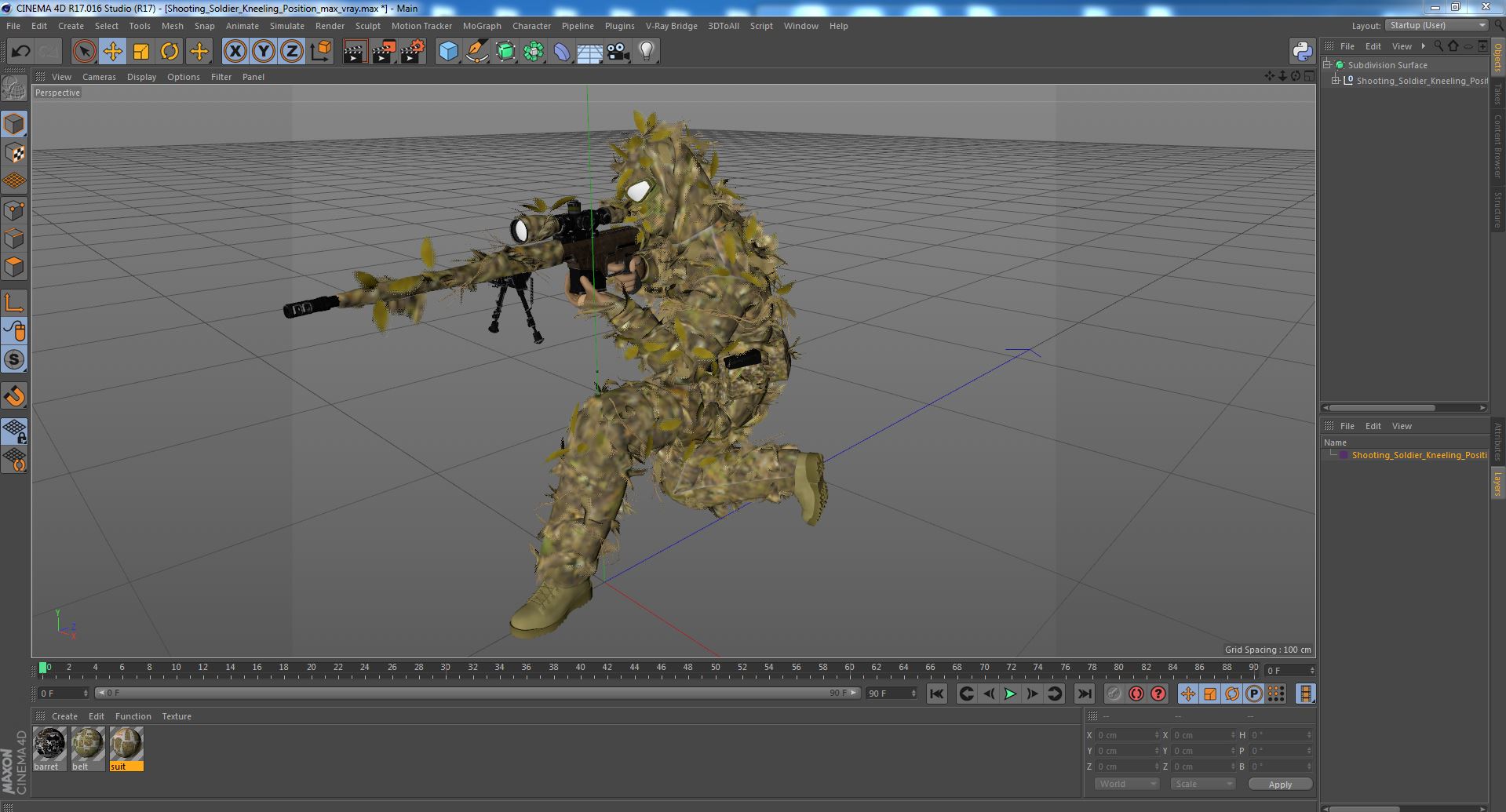Open the material manager Texture menu
The image size is (1506, 812).
coord(177,716)
